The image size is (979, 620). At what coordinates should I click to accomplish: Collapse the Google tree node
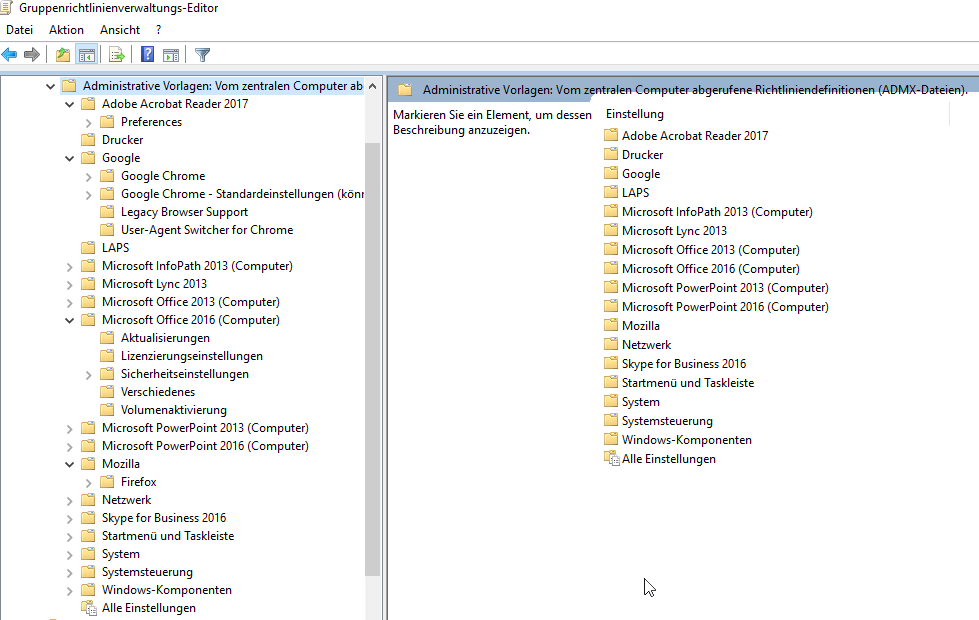[x=69, y=159]
